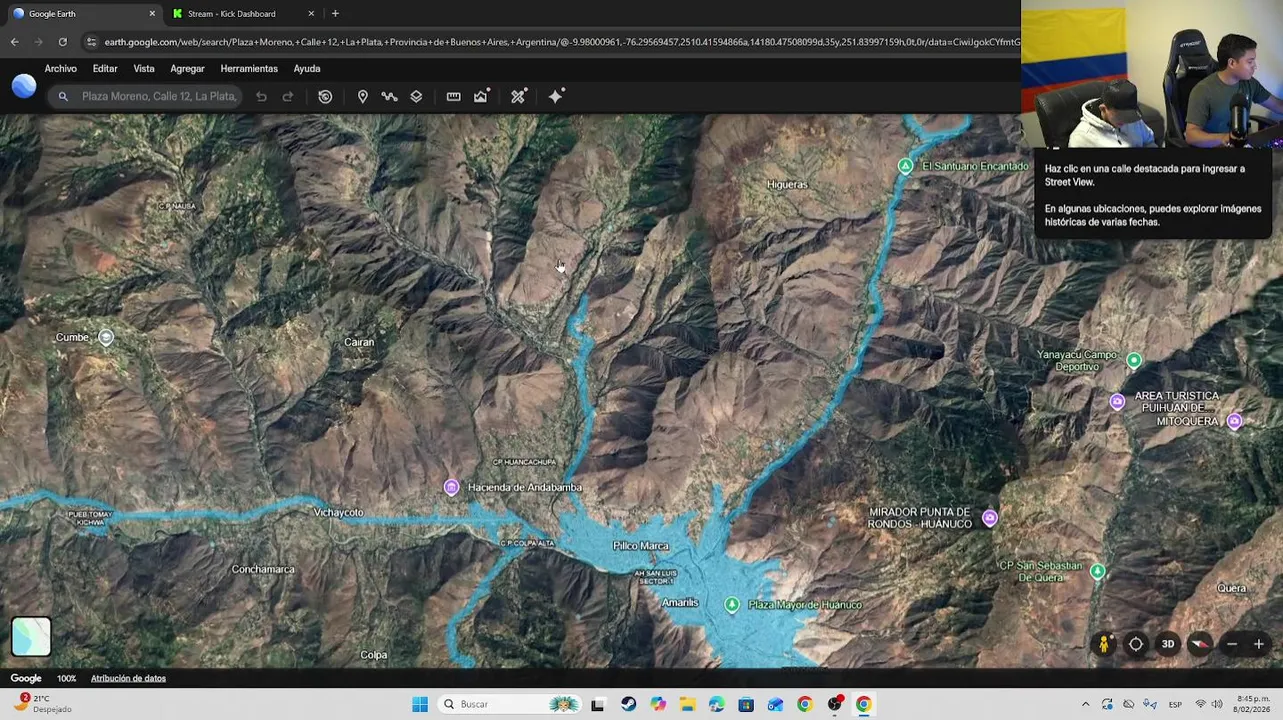Click the search magnifier icon
Image resolution: width=1283 pixels, height=720 pixels.
point(63,97)
